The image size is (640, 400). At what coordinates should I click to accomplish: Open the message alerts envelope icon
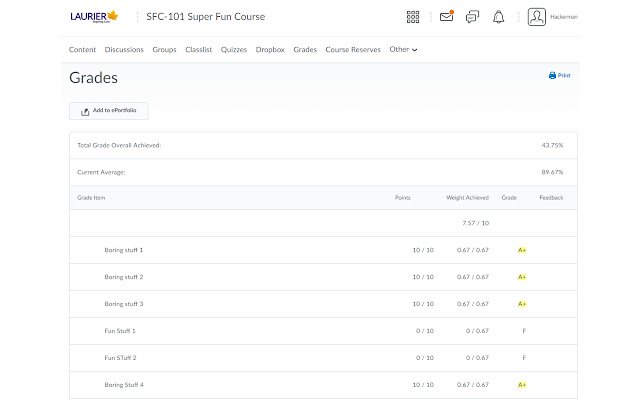447,16
